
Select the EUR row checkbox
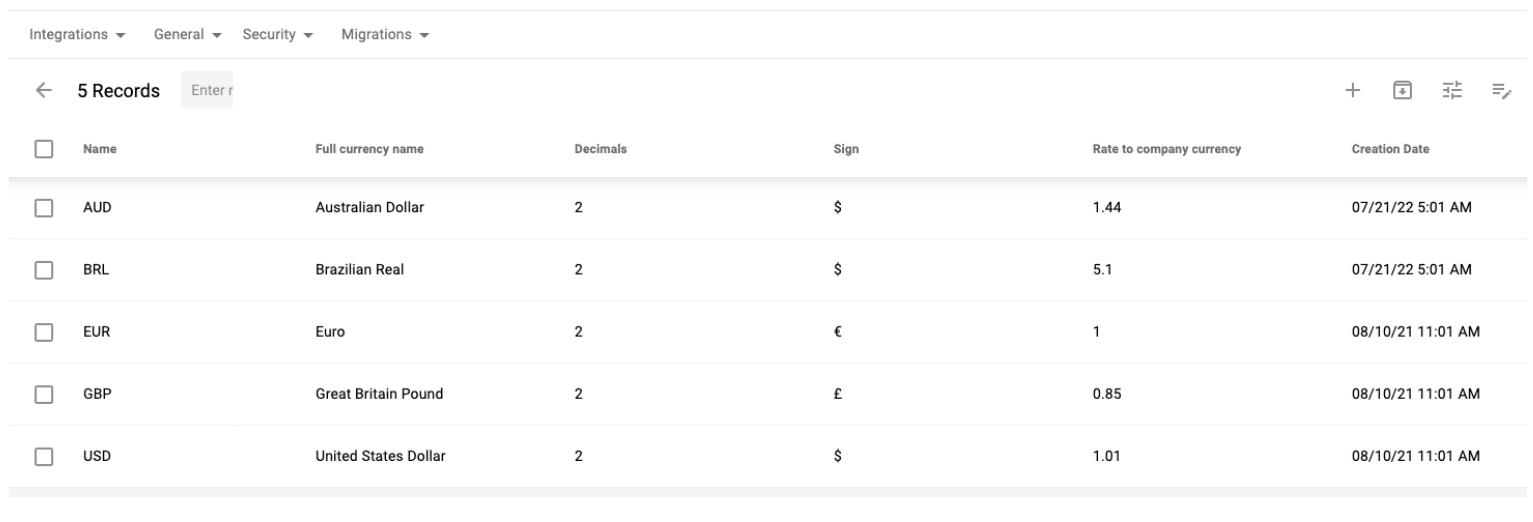coord(43,332)
